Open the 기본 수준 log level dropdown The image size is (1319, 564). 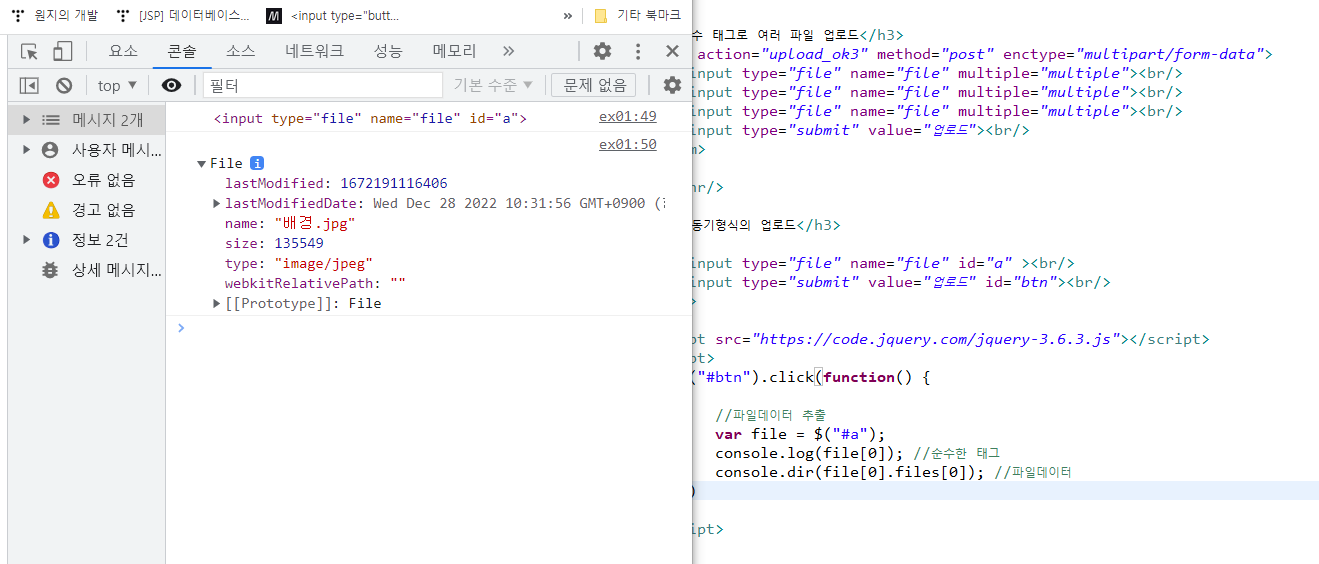494,86
